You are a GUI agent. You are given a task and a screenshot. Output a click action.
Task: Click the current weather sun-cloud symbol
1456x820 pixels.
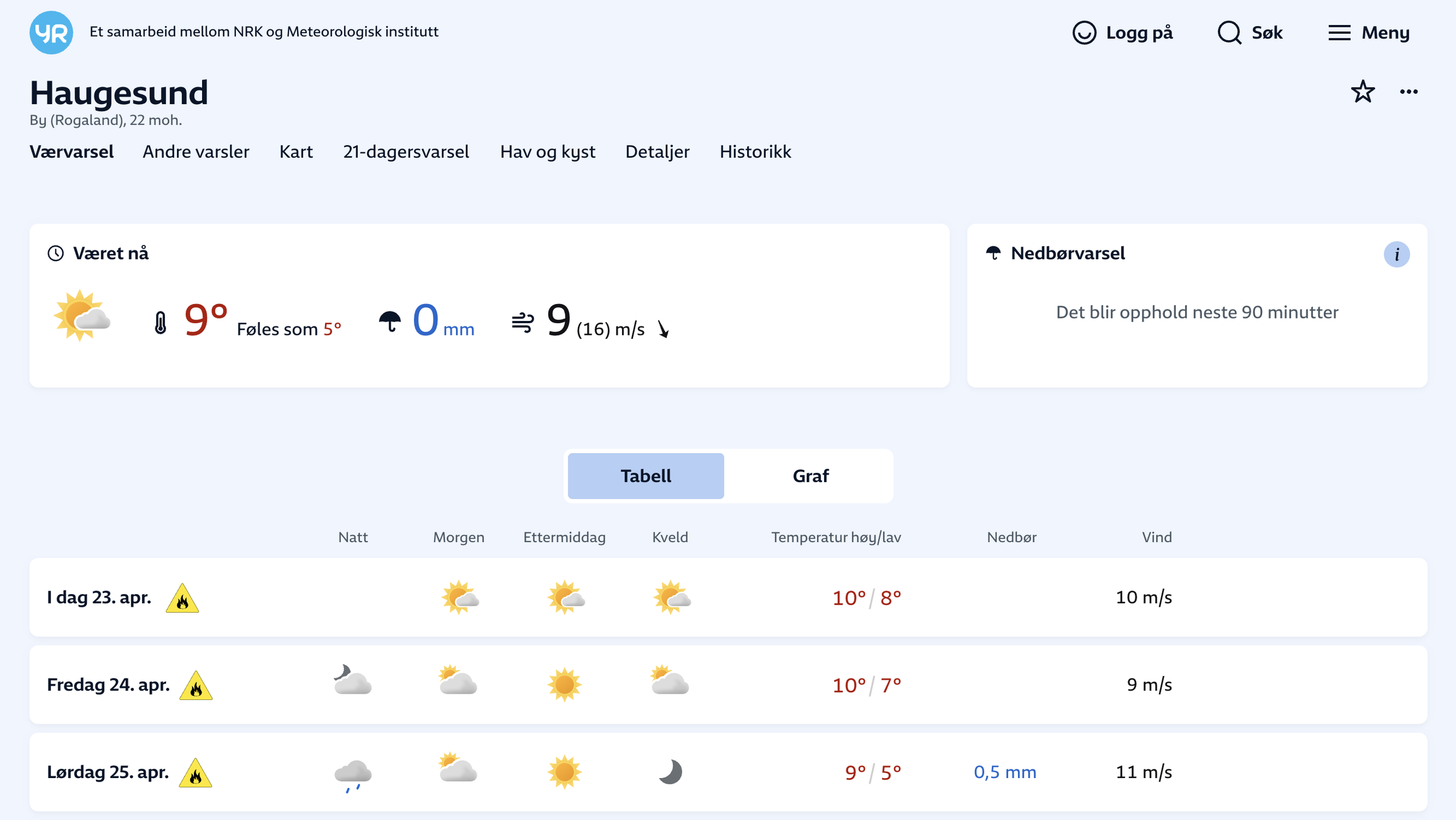click(82, 316)
